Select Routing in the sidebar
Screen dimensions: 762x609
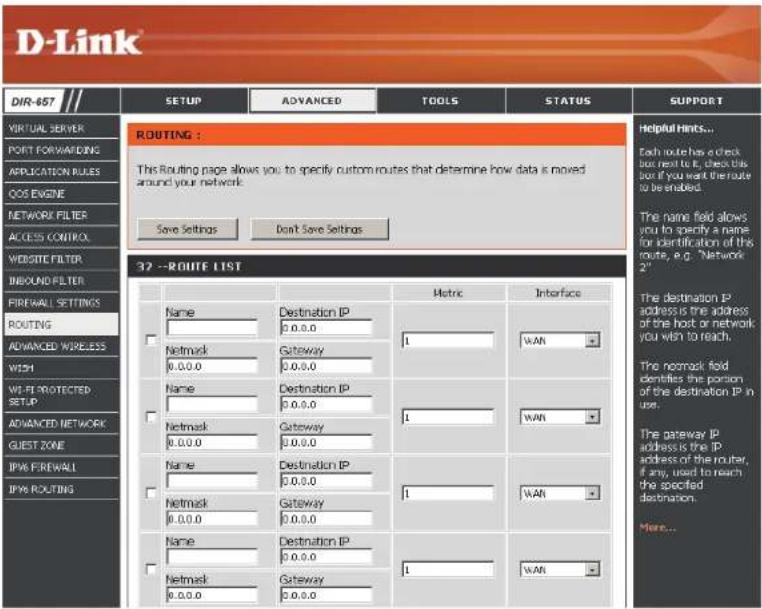(x=61, y=324)
